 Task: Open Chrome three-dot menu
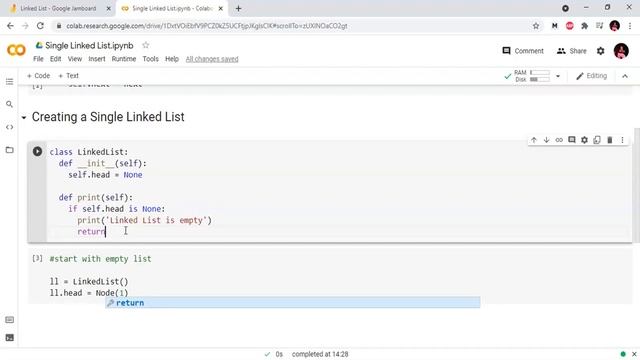(630, 26)
